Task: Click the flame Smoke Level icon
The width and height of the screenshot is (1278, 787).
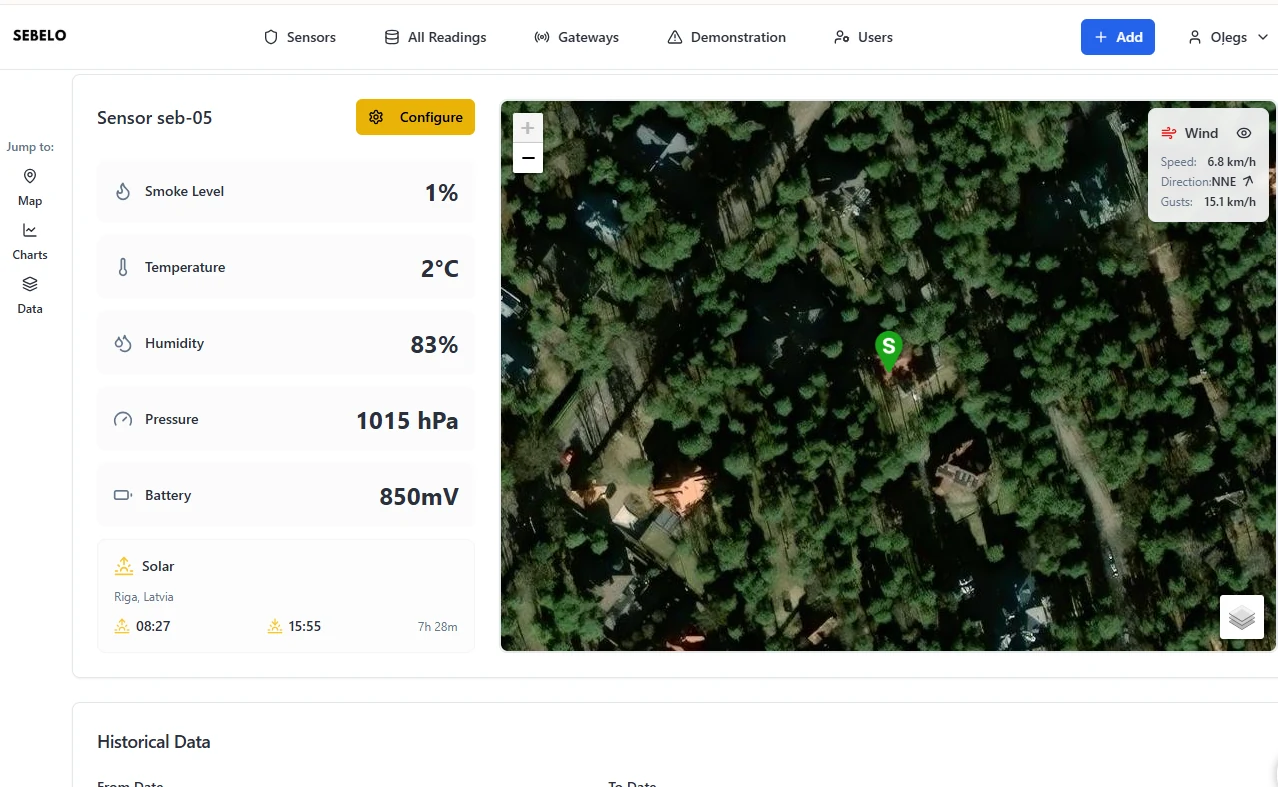Action: (123, 191)
